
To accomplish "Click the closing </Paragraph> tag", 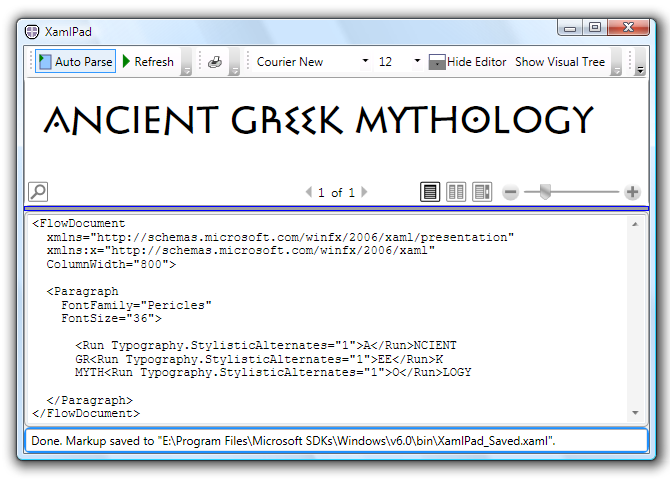I will (90, 400).
